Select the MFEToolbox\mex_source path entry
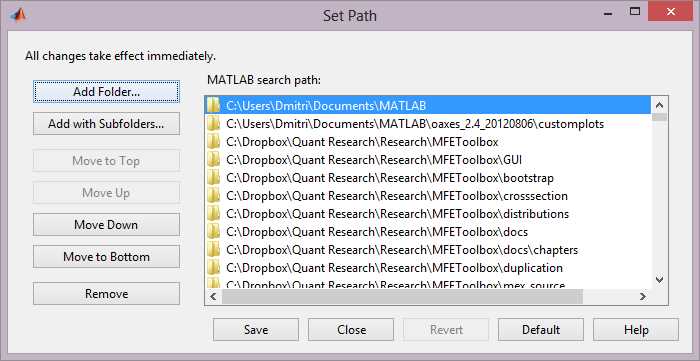The width and height of the screenshot is (700, 361). (428, 283)
